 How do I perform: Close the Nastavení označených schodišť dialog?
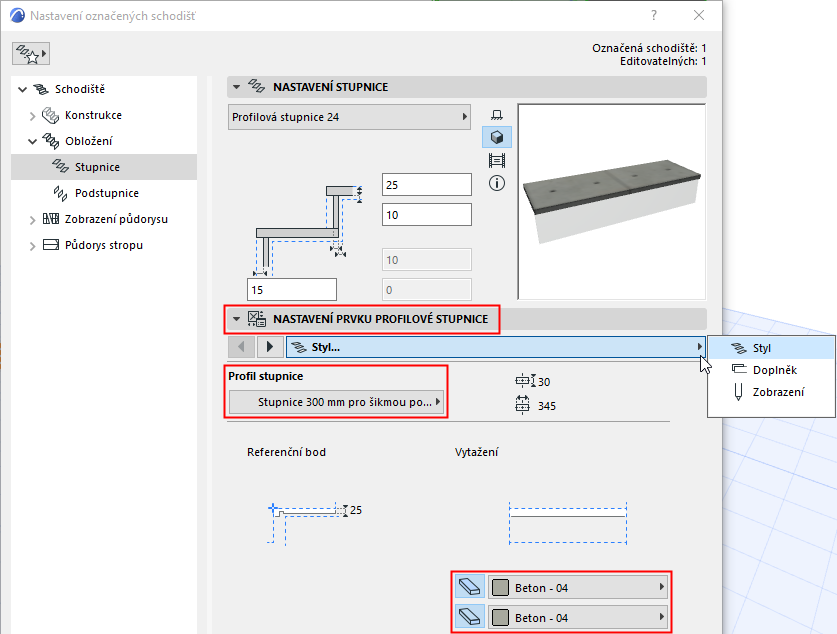click(699, 15)
